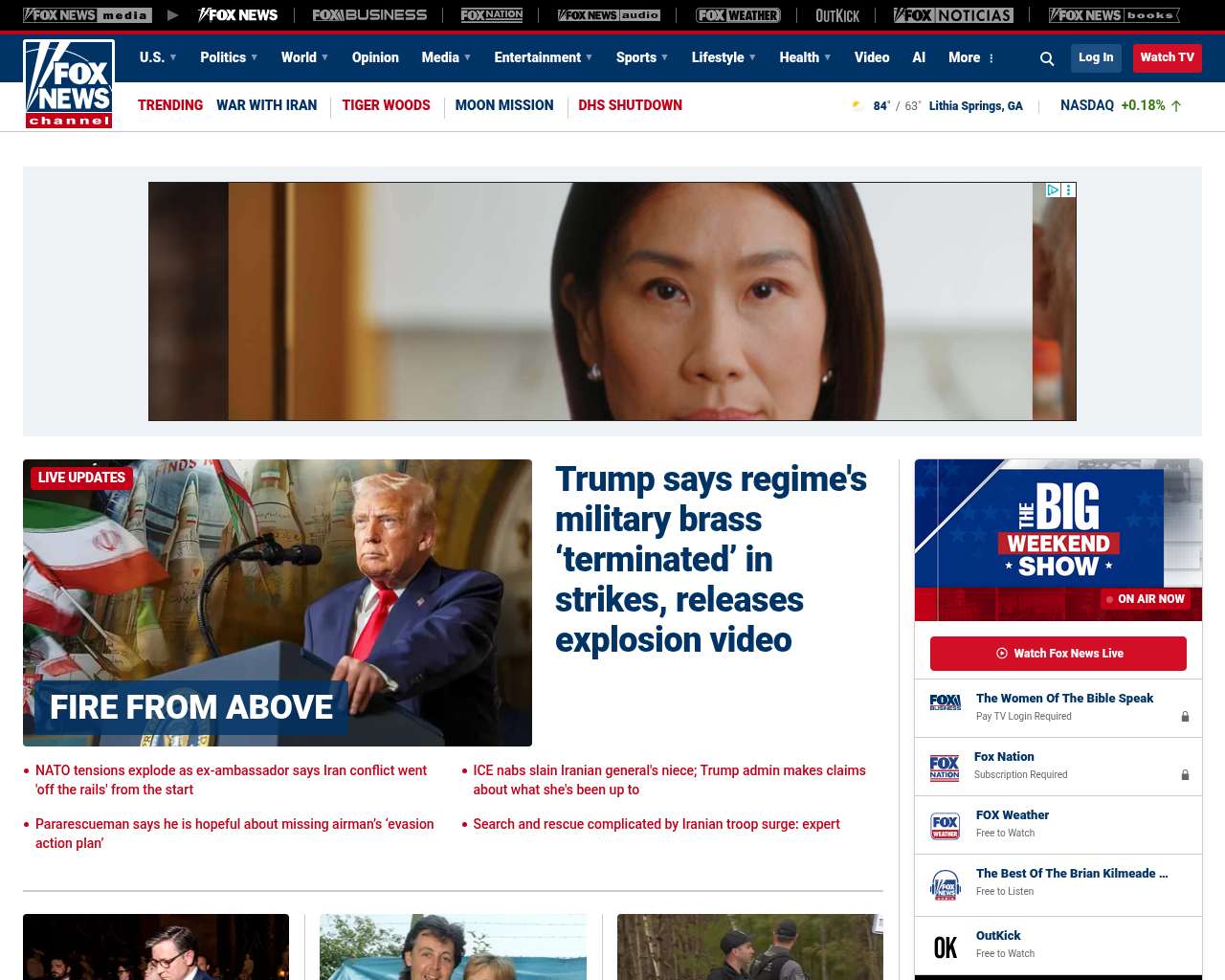Open the Fox Business network logo
The image size is (1225, 980).
369,15
